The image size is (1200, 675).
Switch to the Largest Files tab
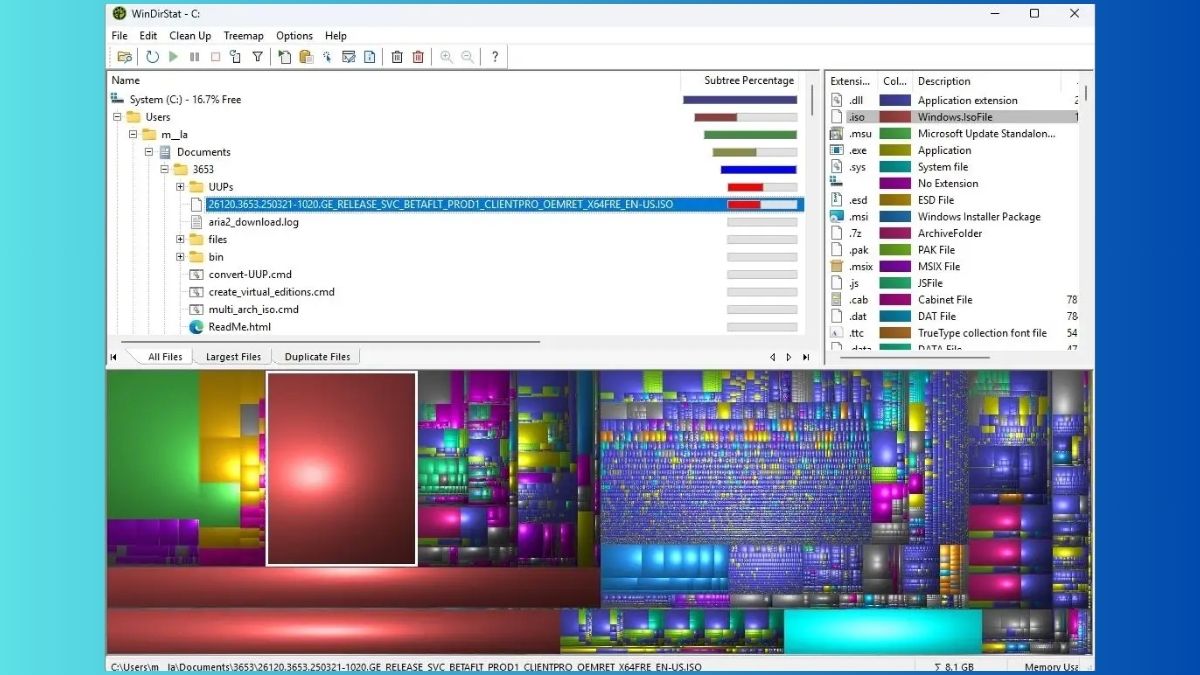[233, 357]
